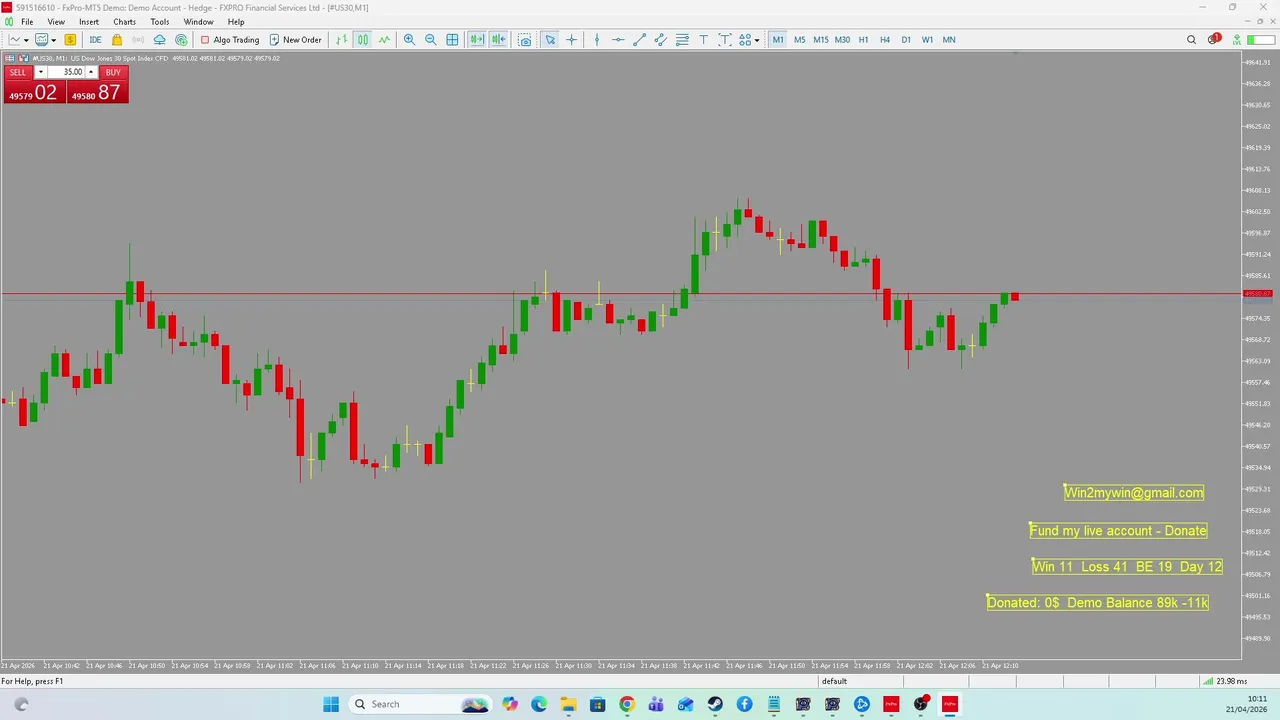Click the SELL one-click button
The height and width of the screenshot is (720, 1280).
(x=18, y=72)
